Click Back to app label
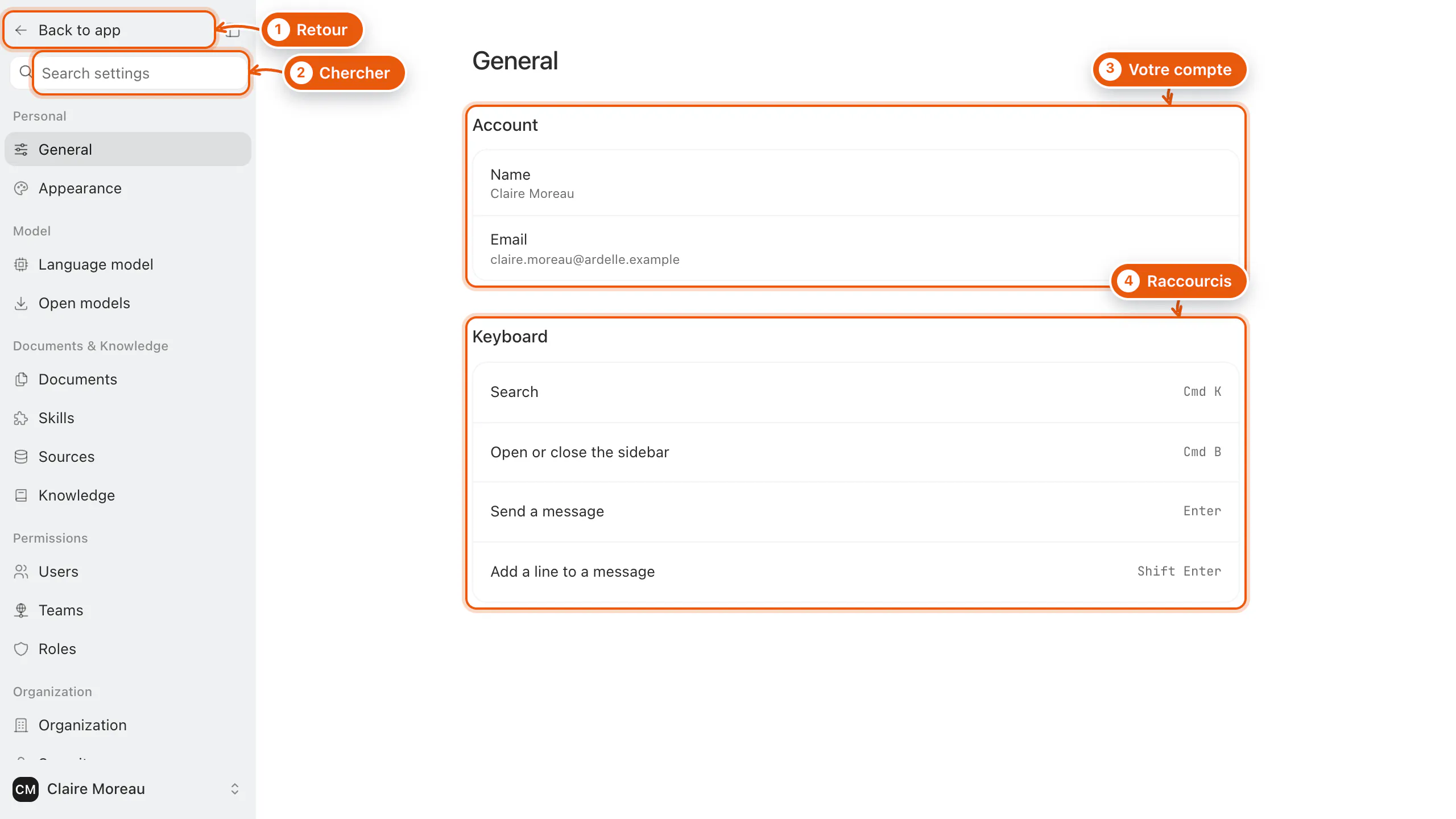Viewport: 1456px width, 819px height. pyautogui.click(x=80, y=30)
